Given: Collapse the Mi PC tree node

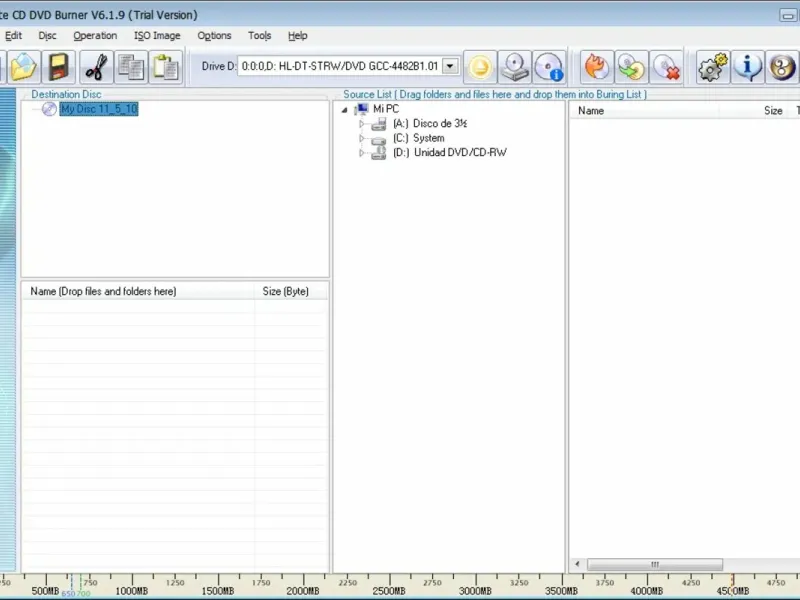Looking at the screenshot, I should pyautogui.click(x=345, y=110).
